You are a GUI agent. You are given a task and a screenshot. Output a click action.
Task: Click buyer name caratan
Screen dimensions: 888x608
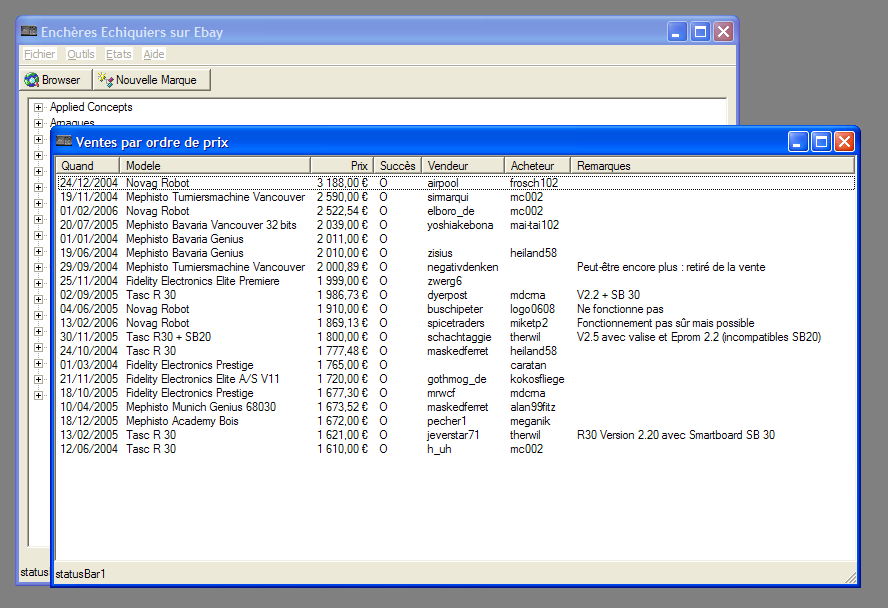[x=528, y=365]
